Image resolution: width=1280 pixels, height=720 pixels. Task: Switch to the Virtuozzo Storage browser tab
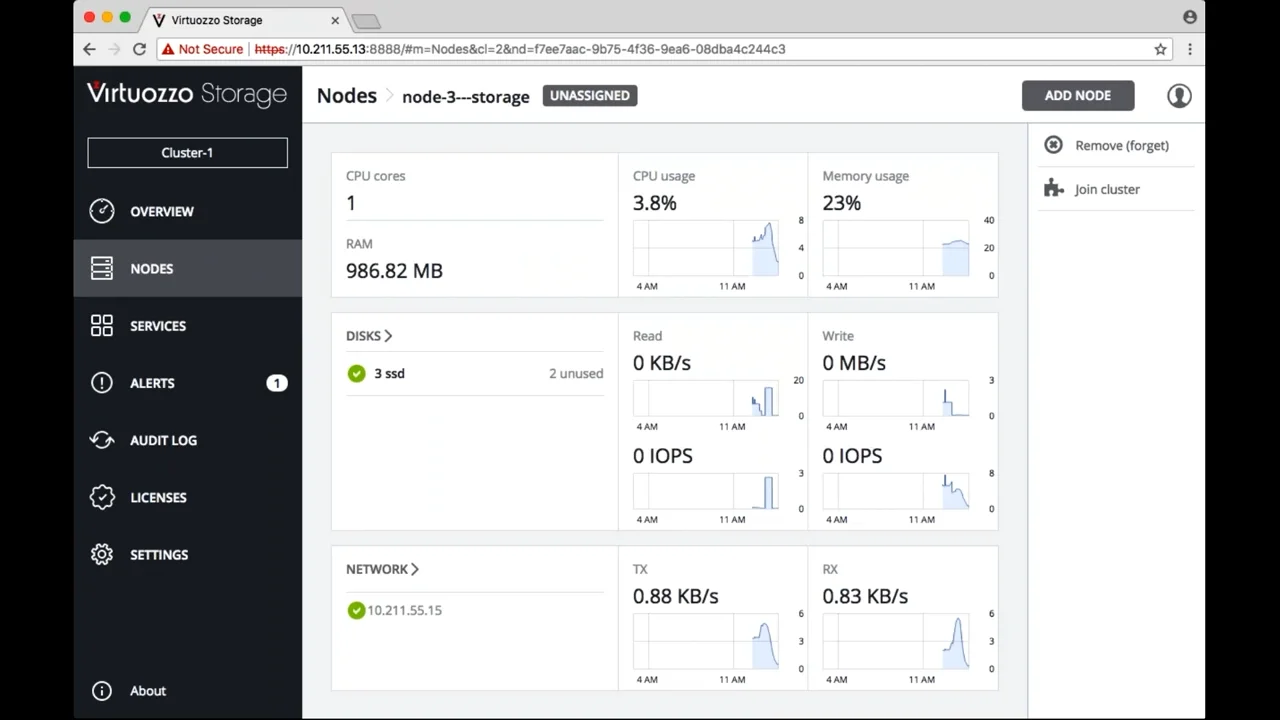(217, 20)
